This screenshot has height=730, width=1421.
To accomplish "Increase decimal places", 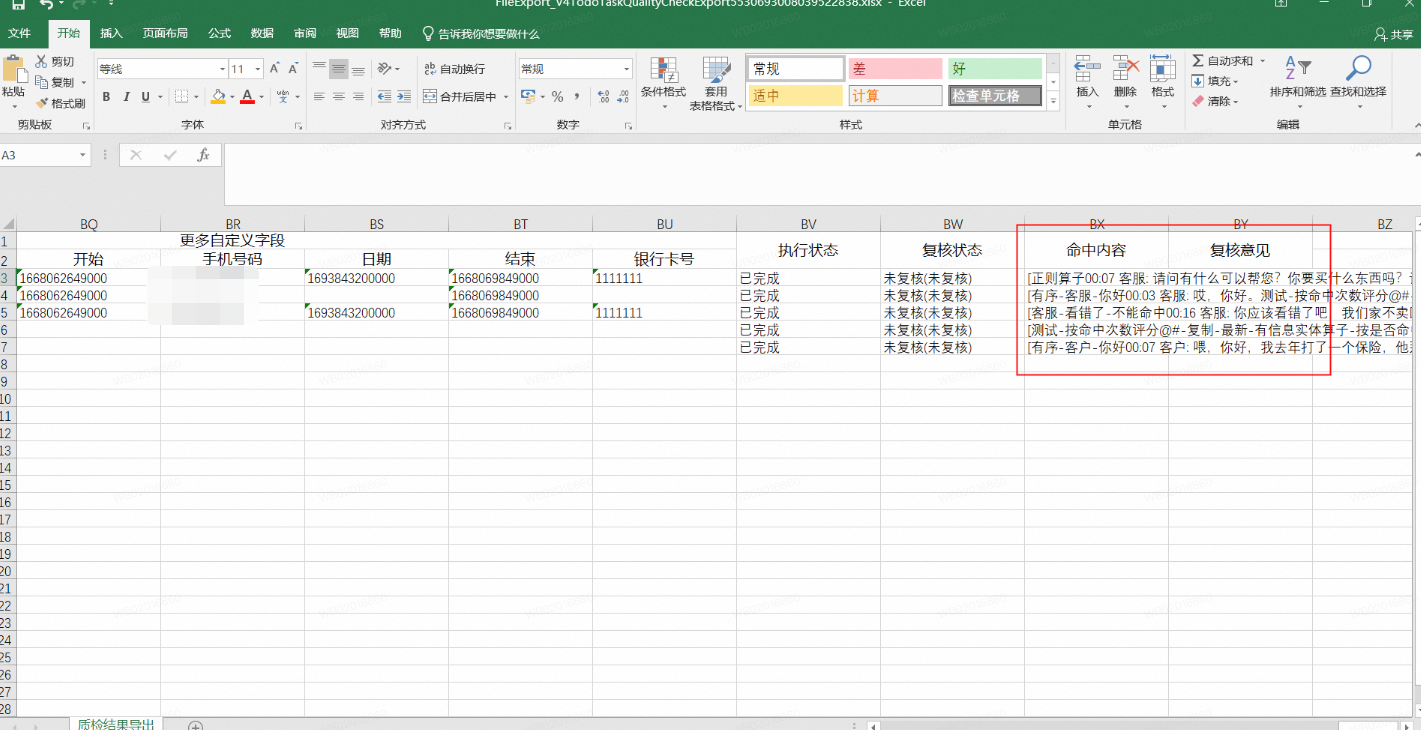I will click(603, 97).
